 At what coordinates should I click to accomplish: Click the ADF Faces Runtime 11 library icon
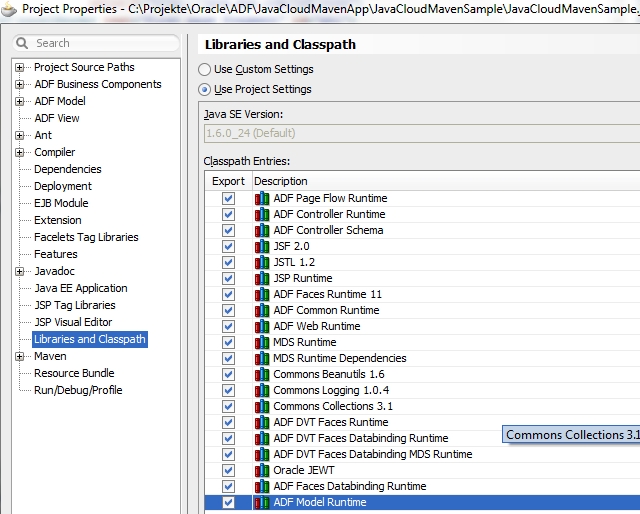pos(262,294)
